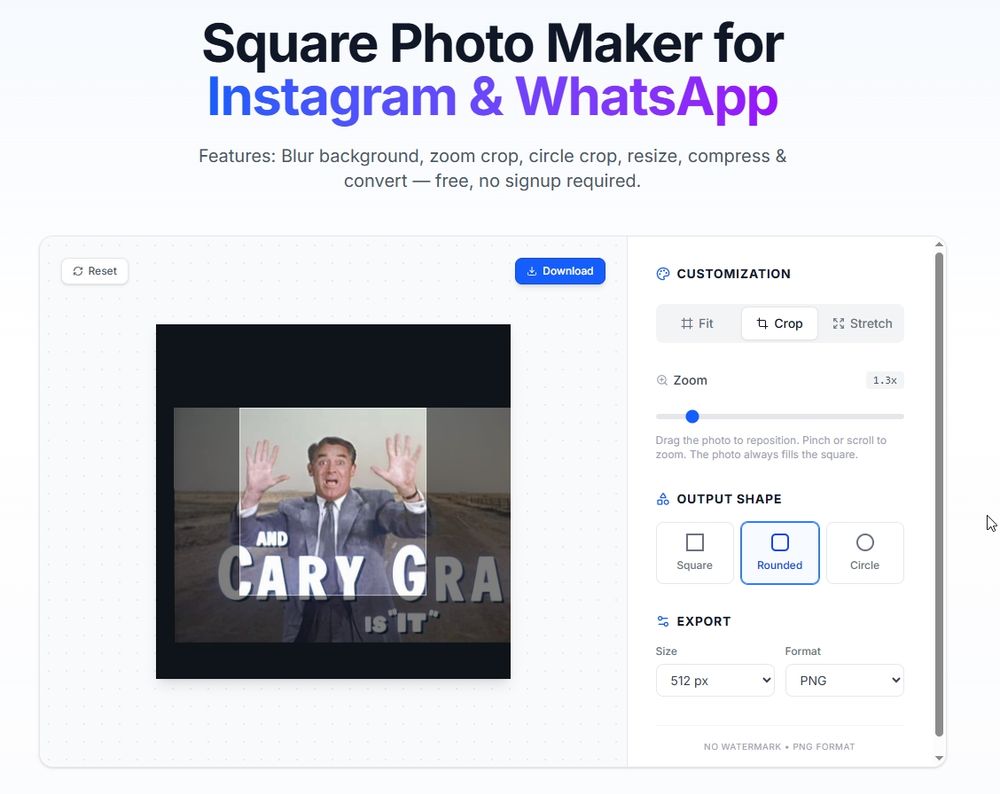Click the zoom magnifier icon

coord(662,380)
